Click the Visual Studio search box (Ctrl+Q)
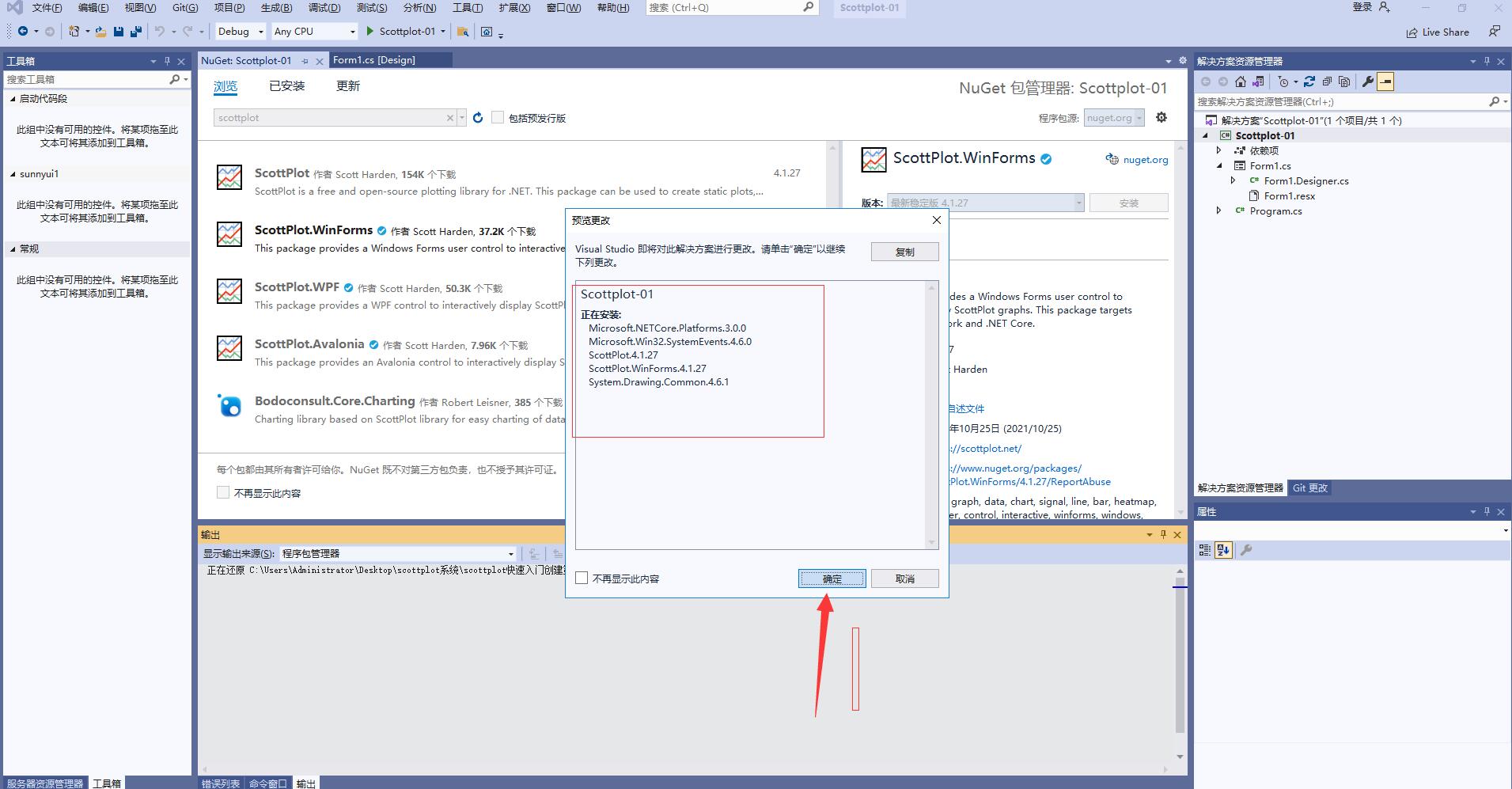 pyautogui.click(x=731, y=7)
